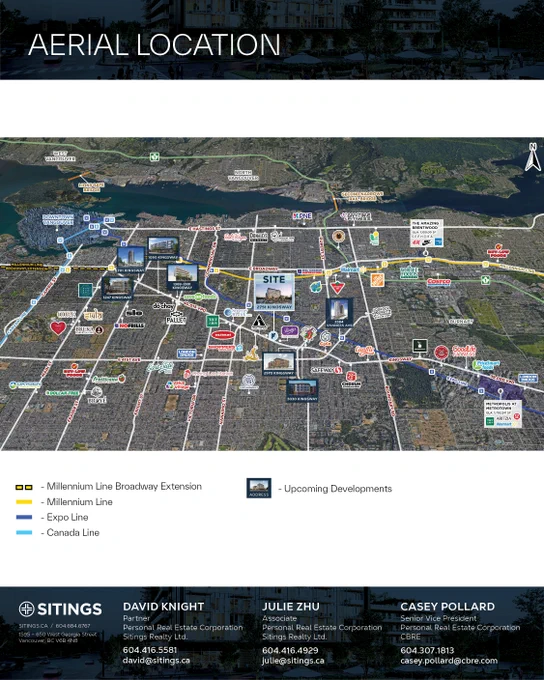Click casey.pollard@cbre.com email link
Viewport: 544px width, 680px height.
click(x=449, y=661)
